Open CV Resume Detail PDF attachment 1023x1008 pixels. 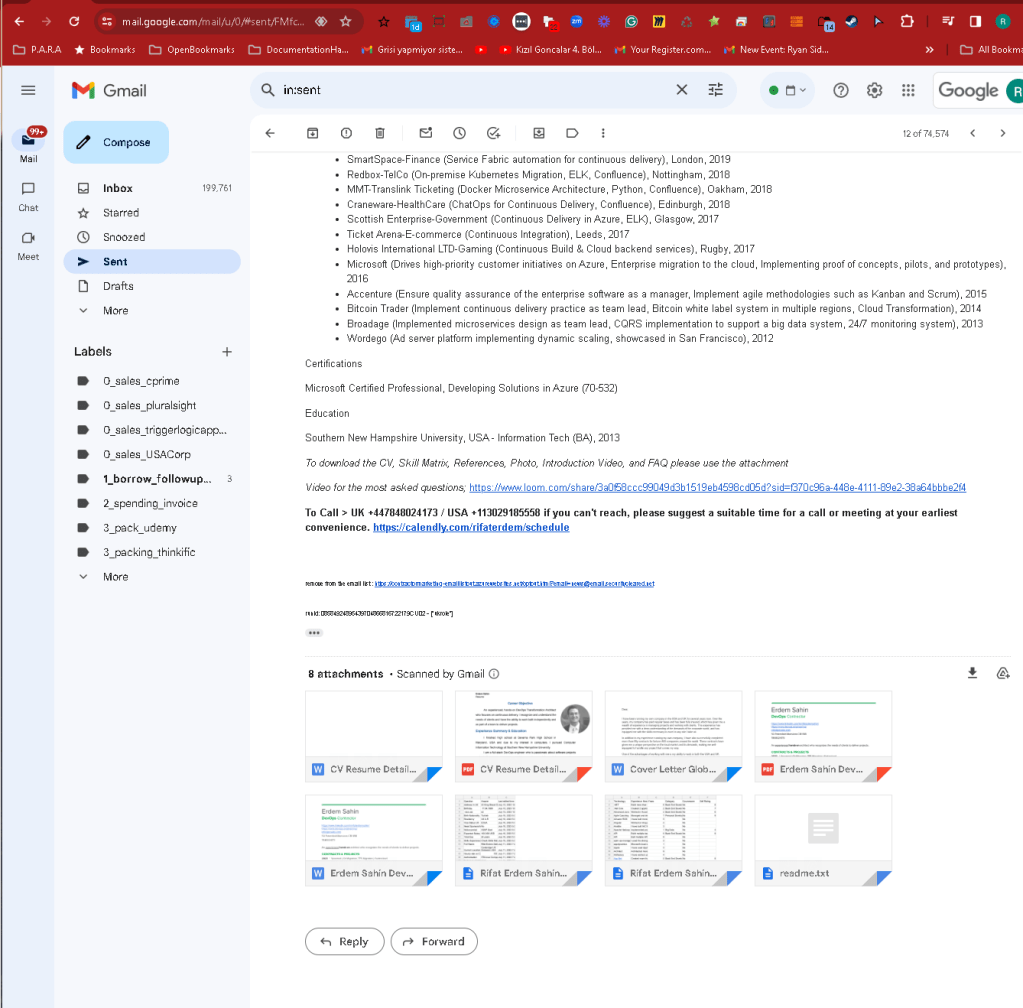click(x=523, y=736)
